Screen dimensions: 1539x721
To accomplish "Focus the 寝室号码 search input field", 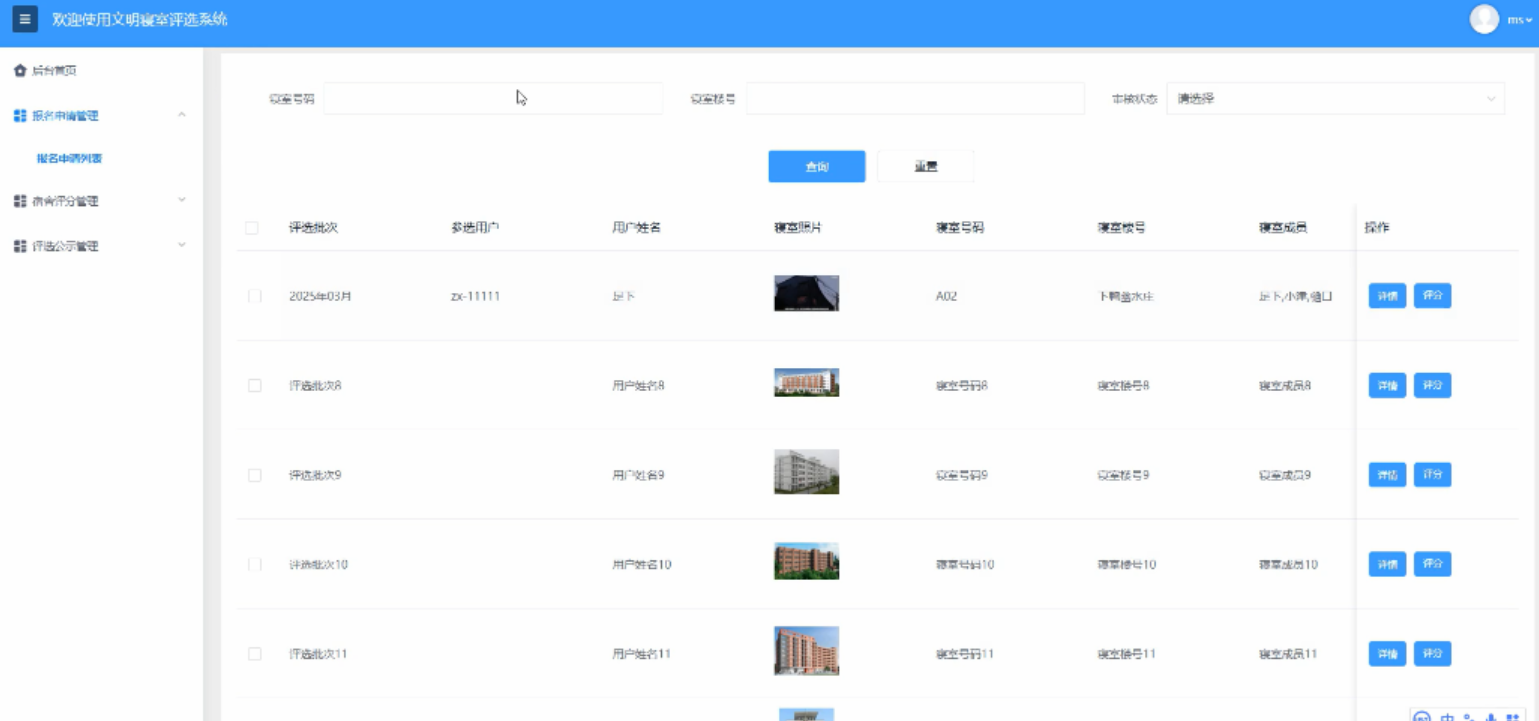I will coord(493,99).
